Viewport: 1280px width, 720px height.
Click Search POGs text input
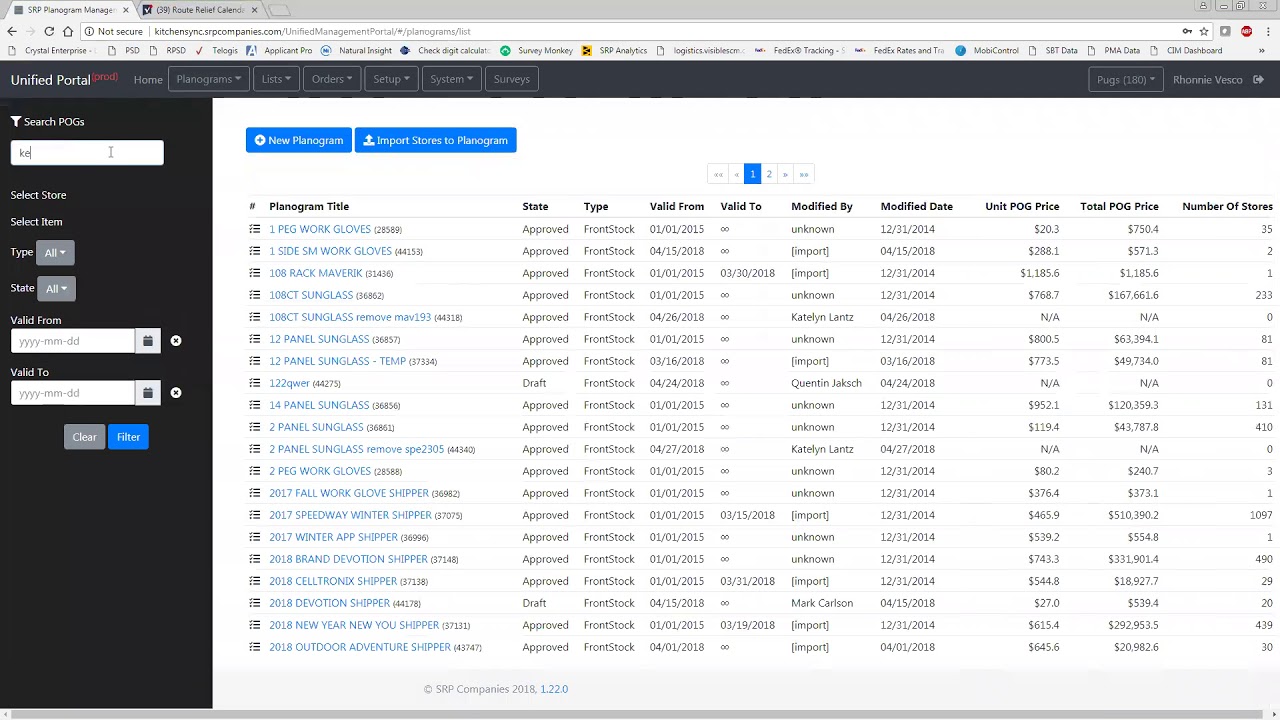[x=87, y=153]
